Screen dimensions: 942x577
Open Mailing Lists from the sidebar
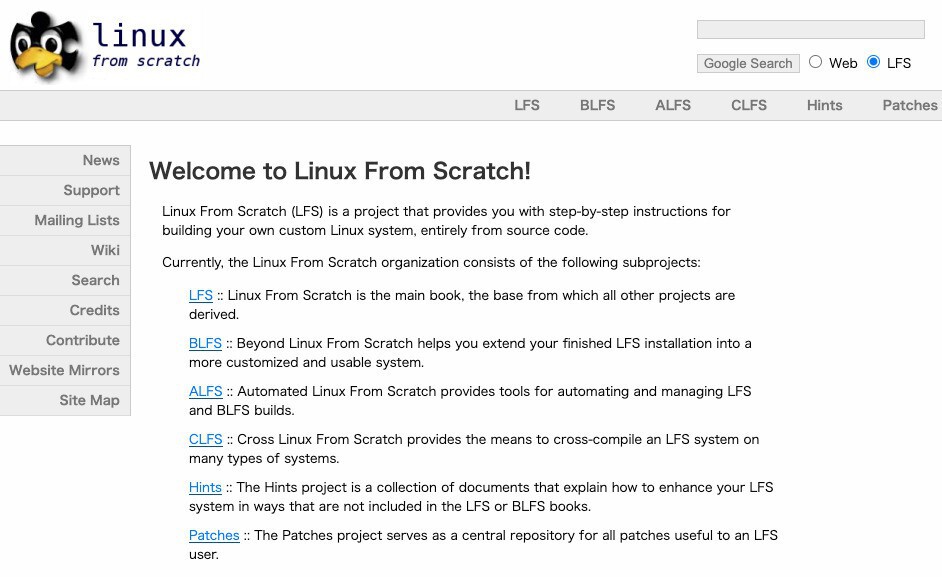click(77, 220)
